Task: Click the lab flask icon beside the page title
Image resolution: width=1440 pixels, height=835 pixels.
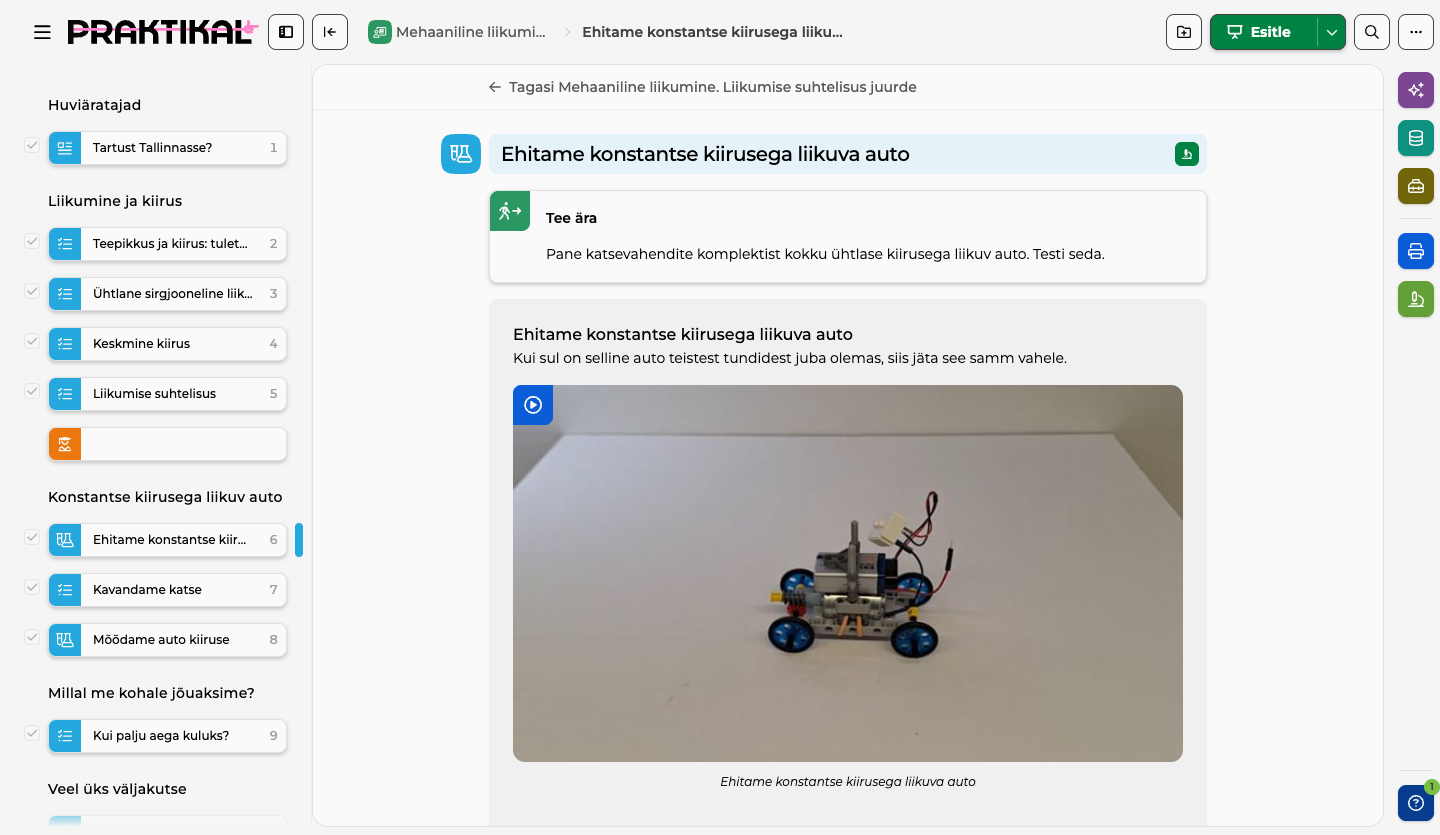Action: (x=461, y=154)
